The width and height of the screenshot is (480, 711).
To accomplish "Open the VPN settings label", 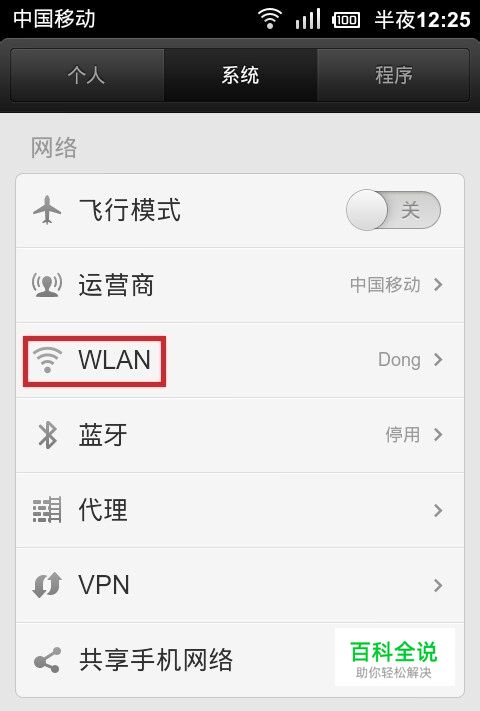I will click(x=104, y=584).
